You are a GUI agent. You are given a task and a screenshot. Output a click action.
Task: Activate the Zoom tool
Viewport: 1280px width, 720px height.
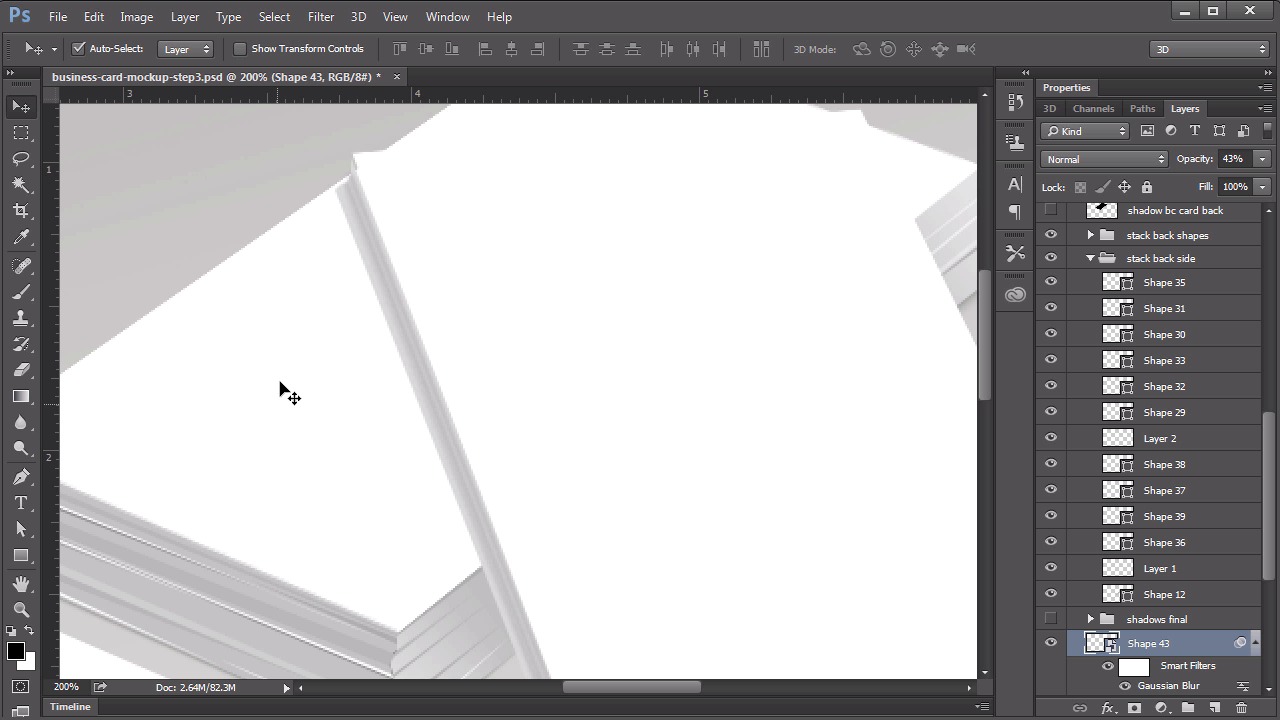point(21,609)
